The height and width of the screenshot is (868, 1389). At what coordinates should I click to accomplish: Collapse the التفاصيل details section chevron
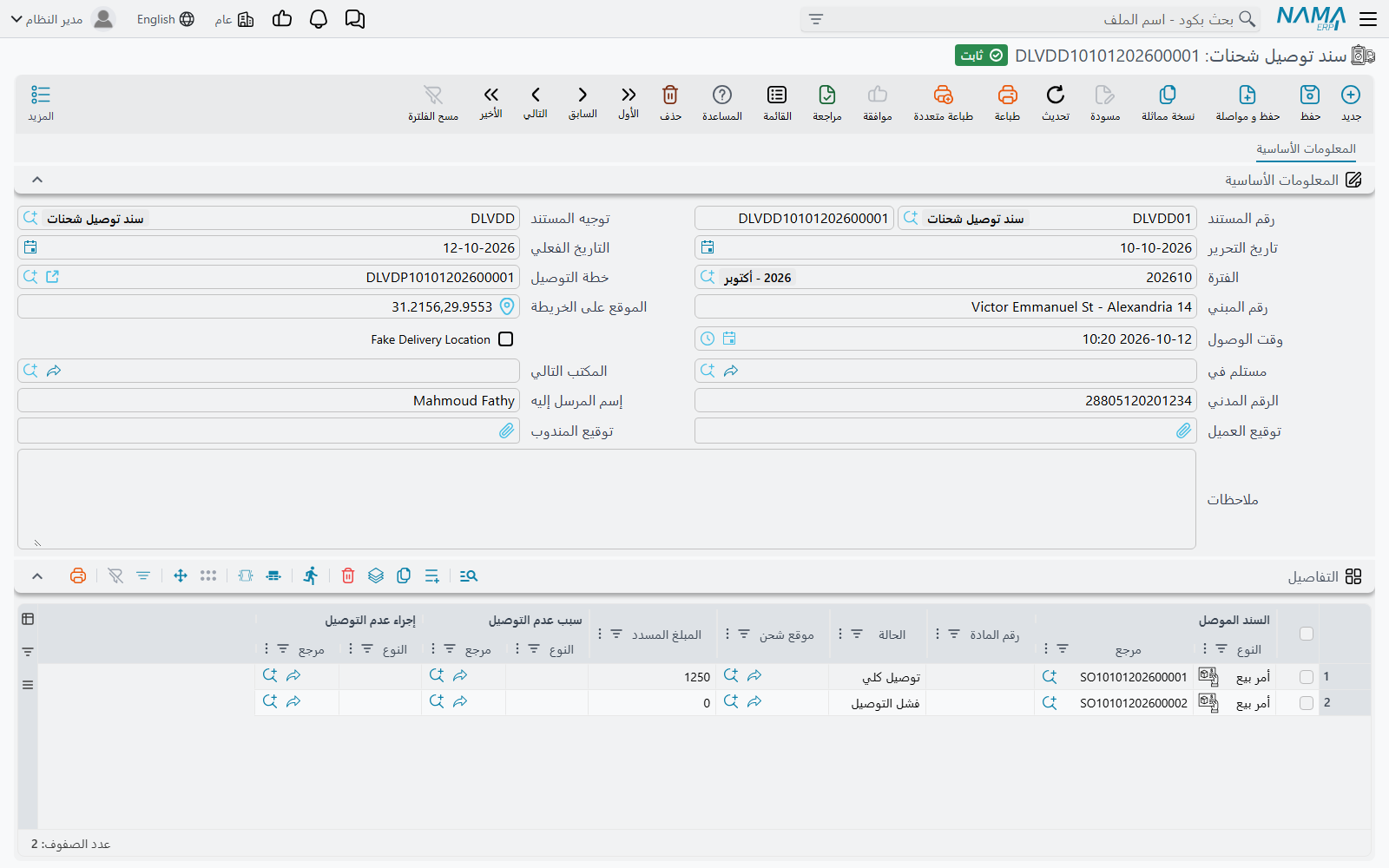point(37,576)
